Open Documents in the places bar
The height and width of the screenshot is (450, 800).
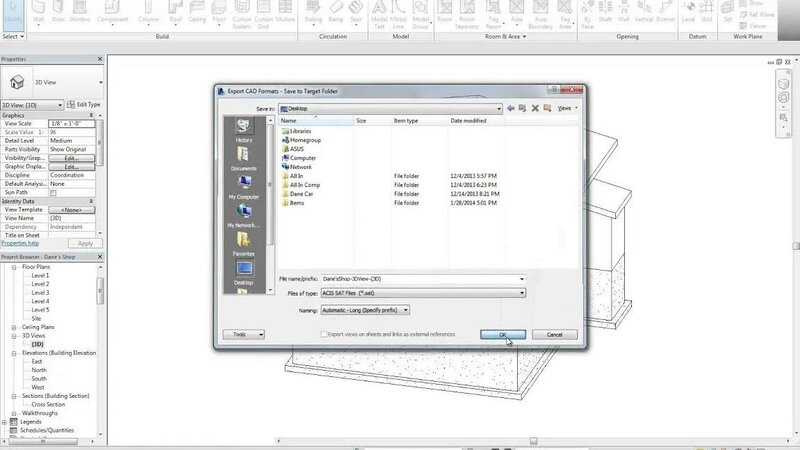coord(243,159)
